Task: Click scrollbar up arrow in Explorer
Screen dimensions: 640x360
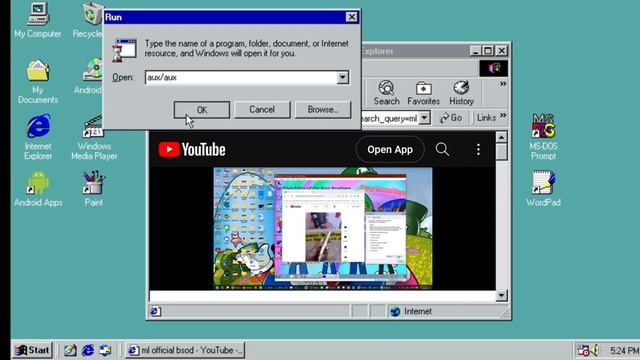Action: click(502, 137)
